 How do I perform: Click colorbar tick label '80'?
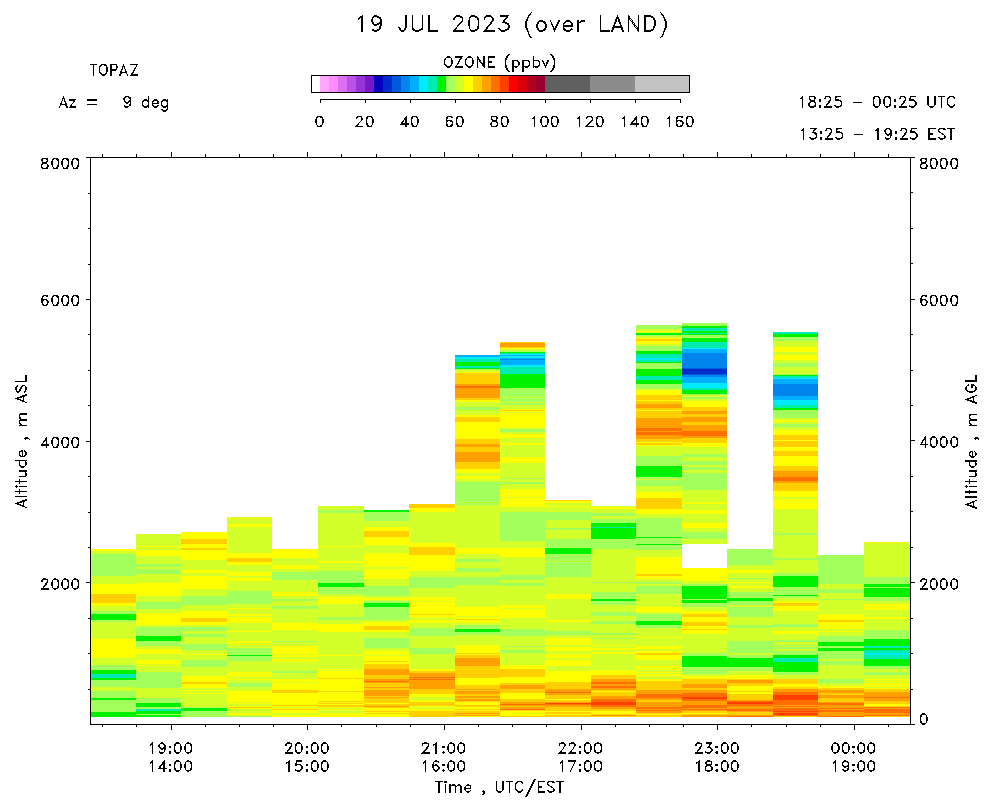coord(499,122)
